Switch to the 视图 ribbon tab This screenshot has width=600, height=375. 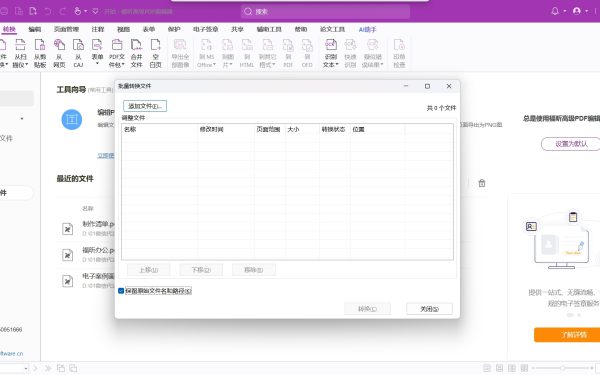[123, 29]
